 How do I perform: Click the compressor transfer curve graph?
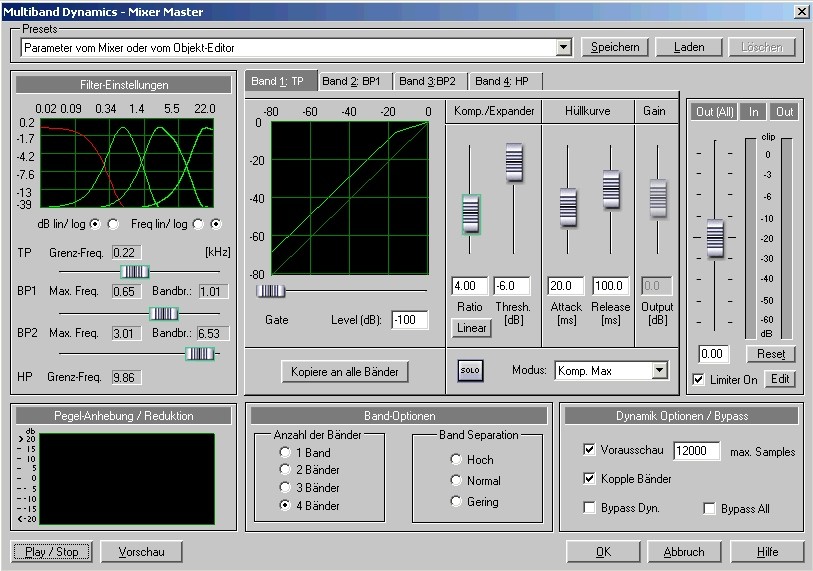350,198
